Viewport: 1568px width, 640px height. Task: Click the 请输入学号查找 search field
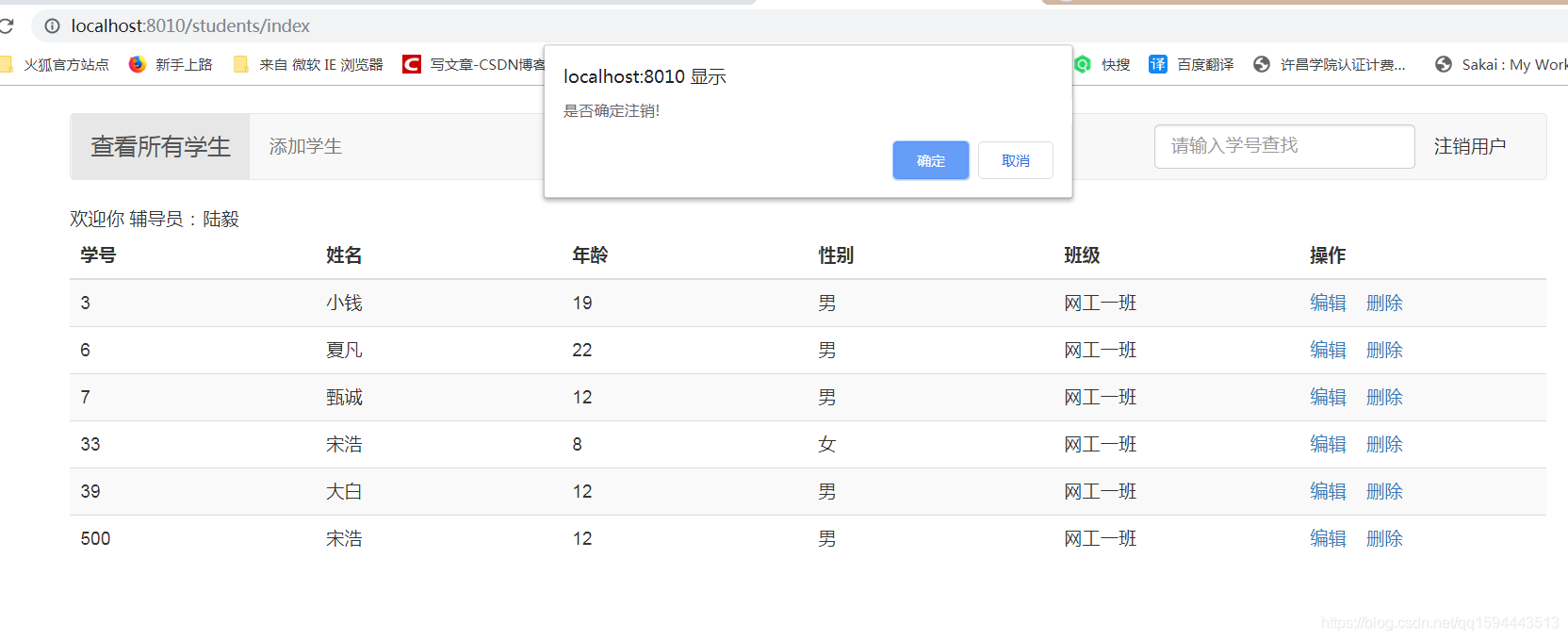point(1284,146)
